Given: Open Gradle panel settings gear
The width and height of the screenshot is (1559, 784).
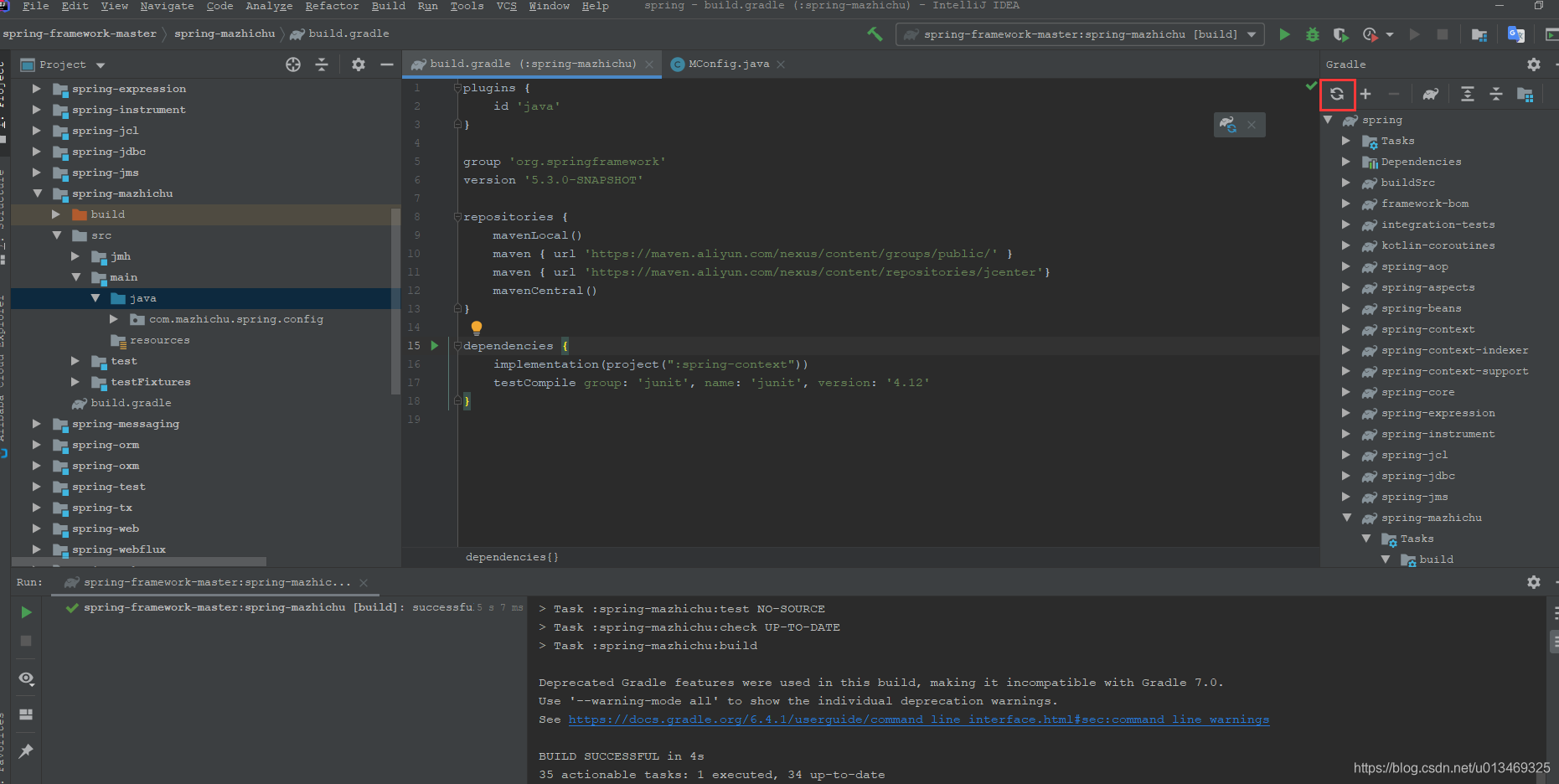Looking at the screenshot, I should tap(1534, 64).
